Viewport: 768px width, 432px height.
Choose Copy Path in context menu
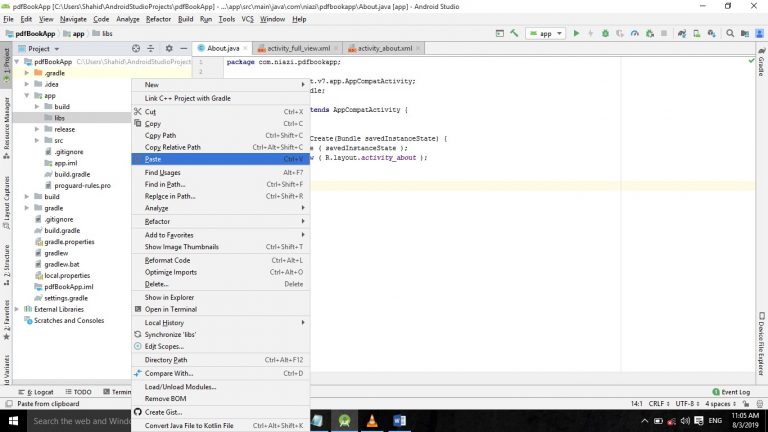pyautogui.click(x=220, y=136)
